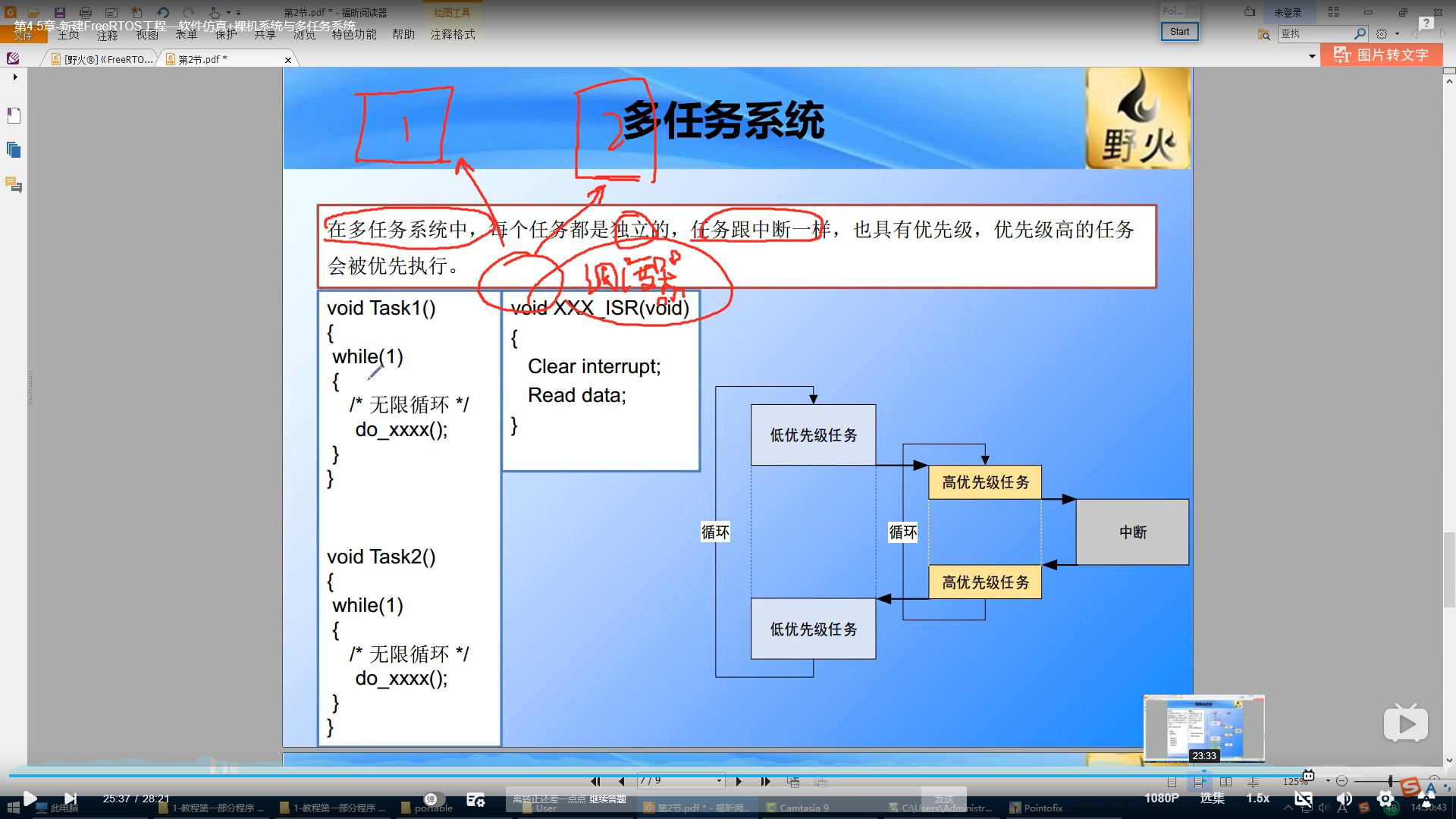Toggle two-page facing view mode
This screenshot has width=1456, height=819.
coord(1225,781)
